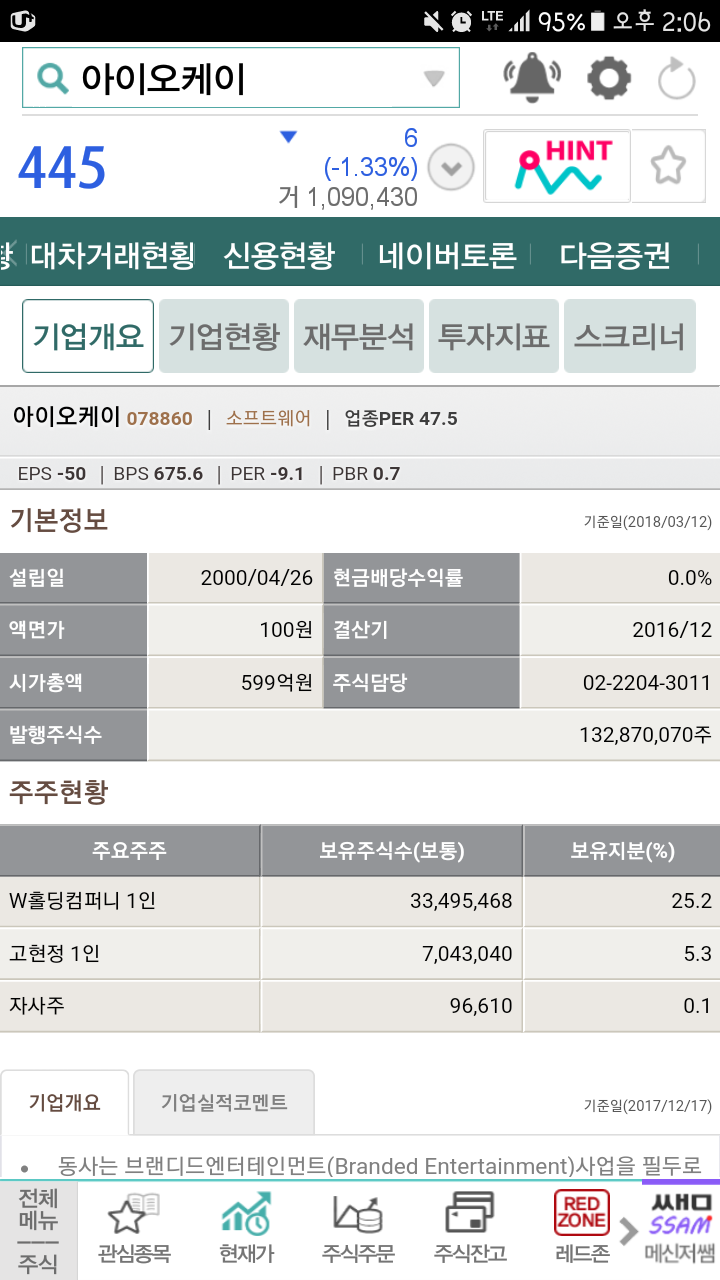Refresh the quote with the reload icon

point(676,78)
